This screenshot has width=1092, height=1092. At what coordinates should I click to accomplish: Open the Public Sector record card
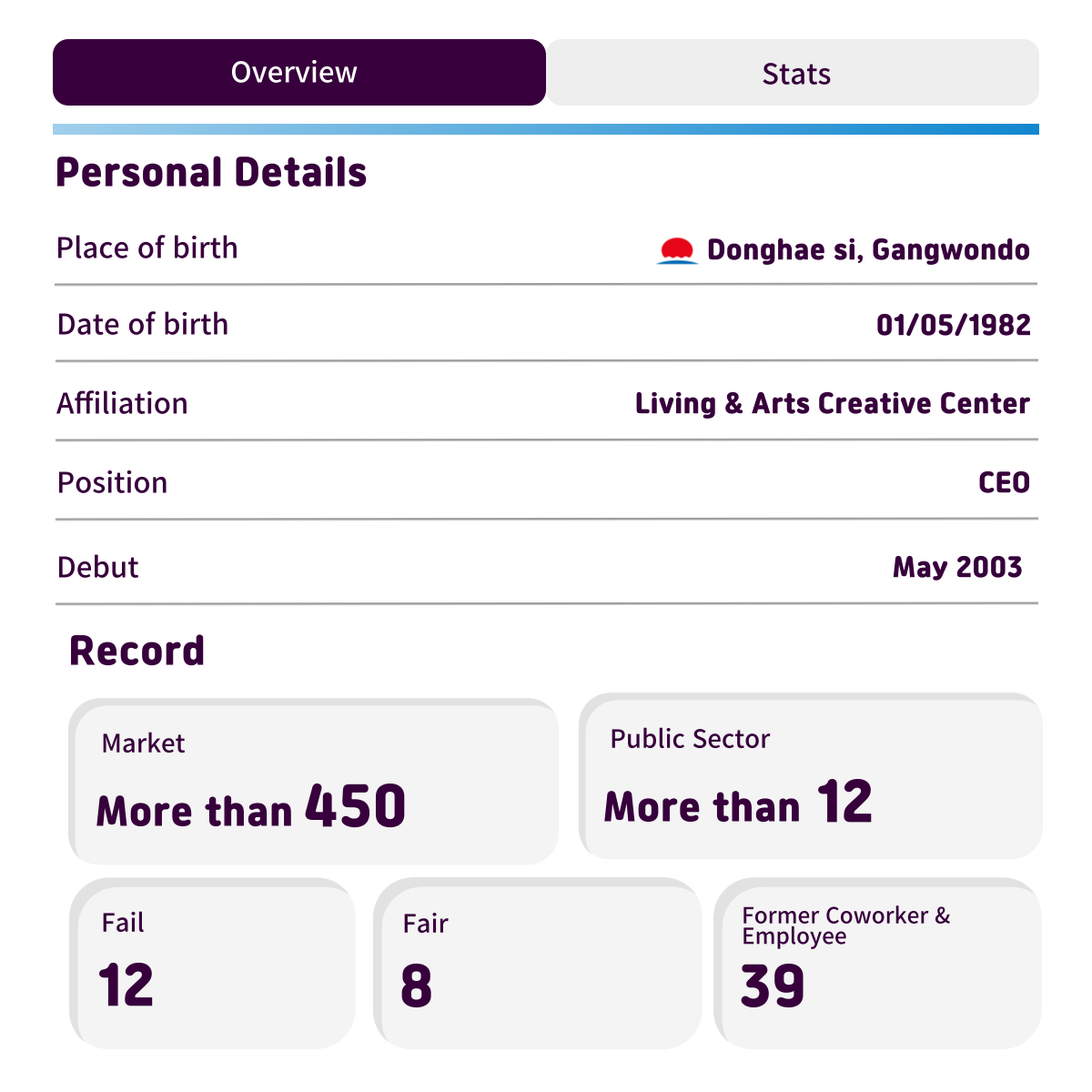(x=811, y=776)
